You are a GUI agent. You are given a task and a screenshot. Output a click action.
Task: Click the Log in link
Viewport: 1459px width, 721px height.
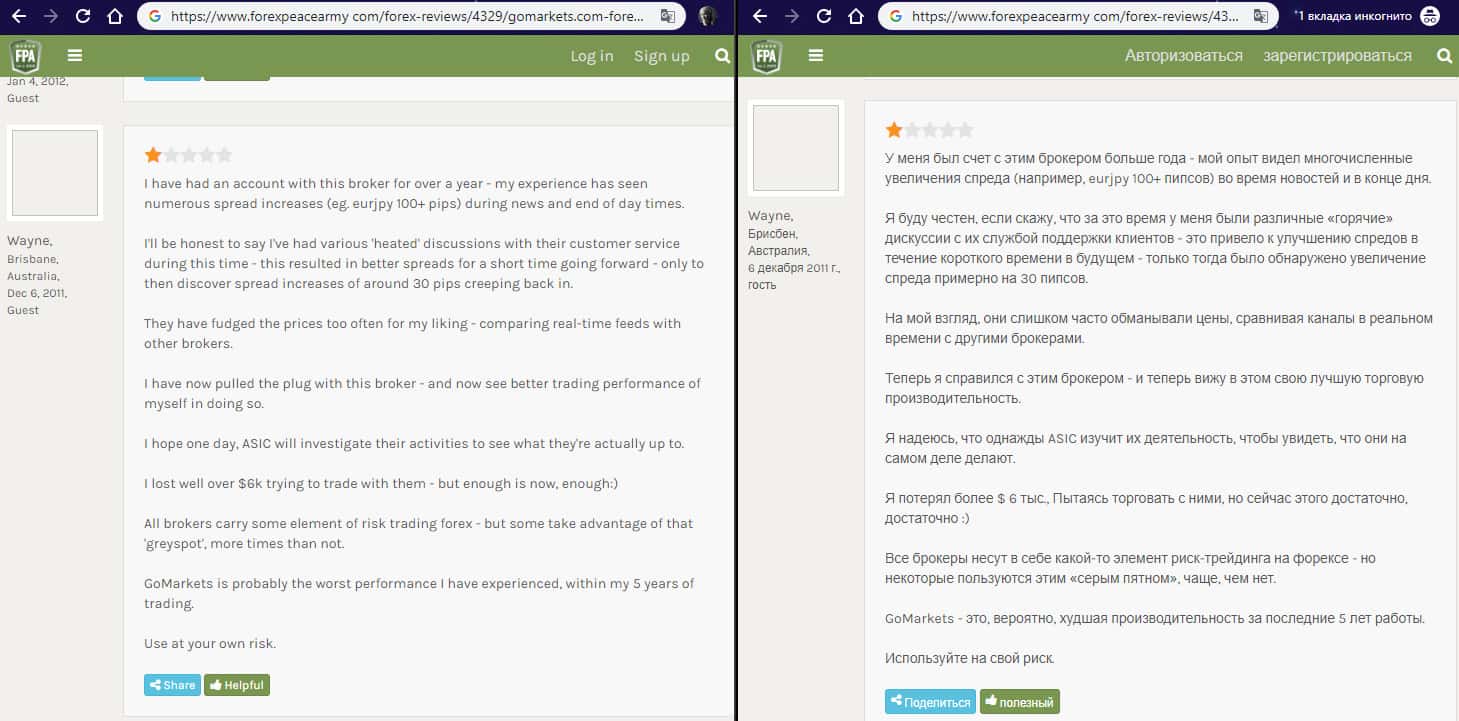[592, 56]
